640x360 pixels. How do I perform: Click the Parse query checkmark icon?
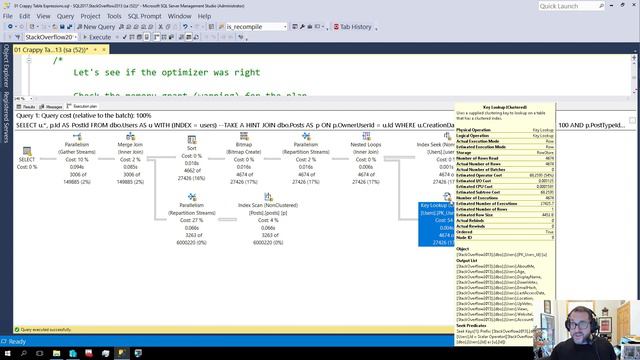point(124,37)
